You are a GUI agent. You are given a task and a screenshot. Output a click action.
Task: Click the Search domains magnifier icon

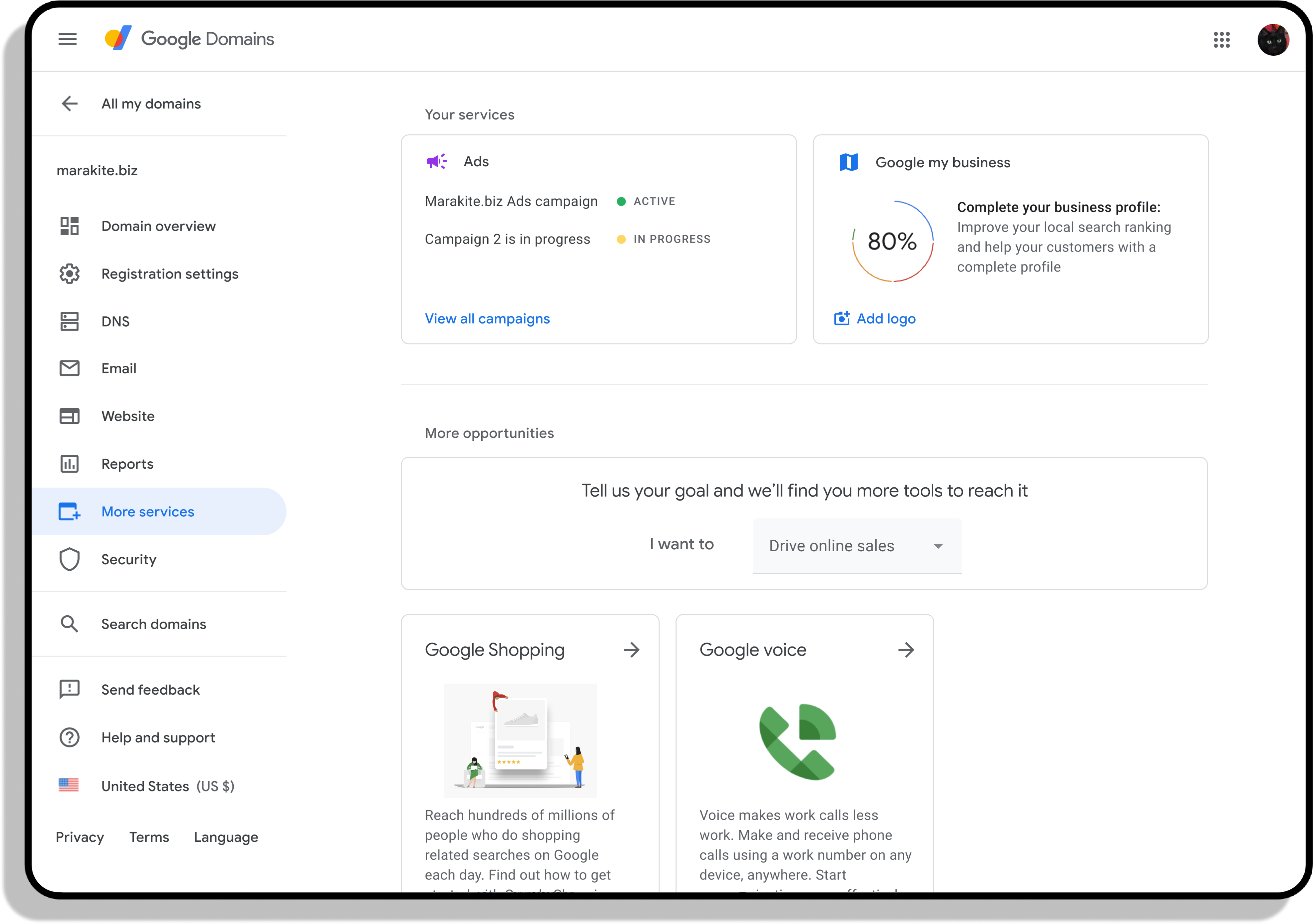coord(70,624)
